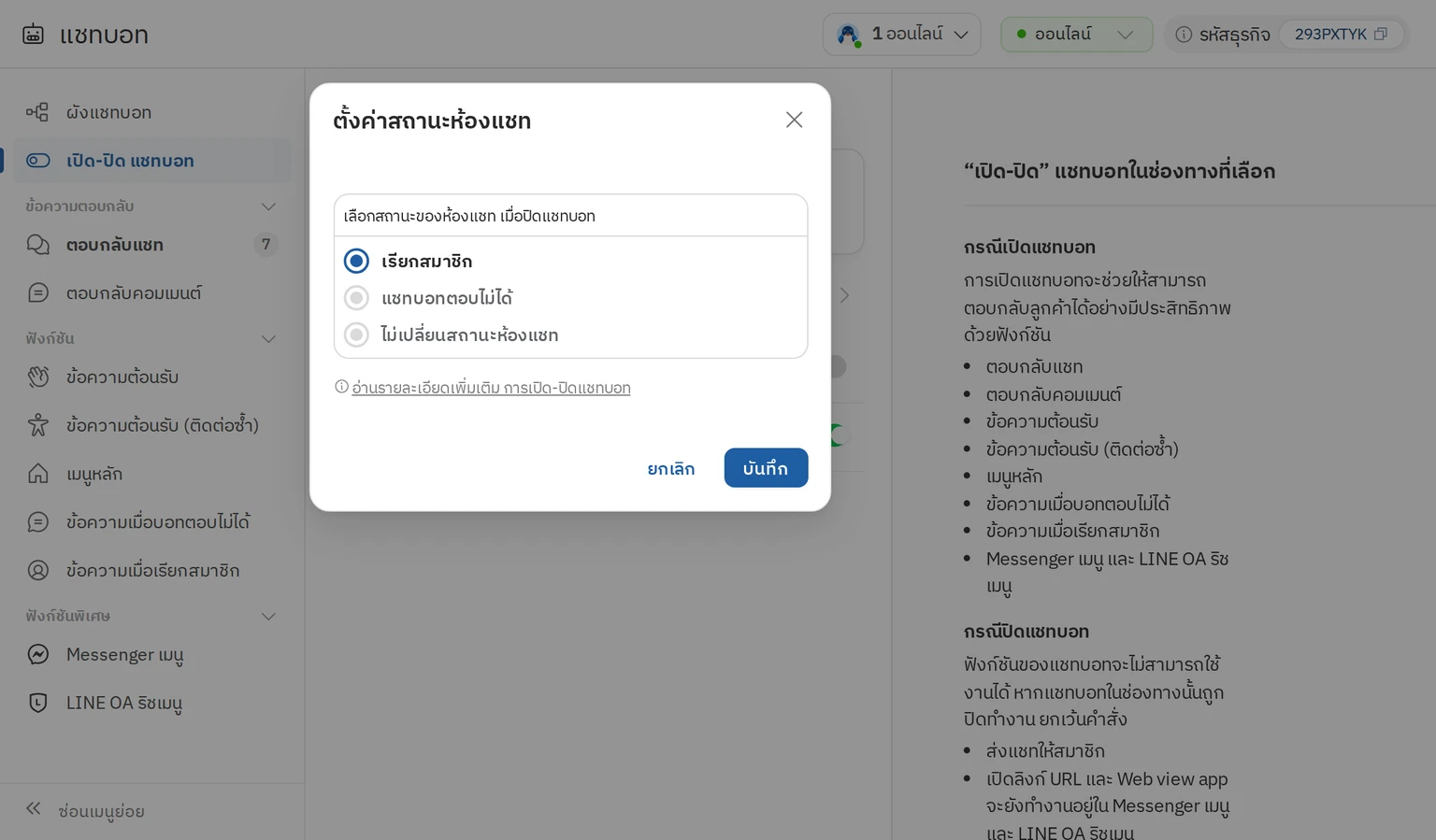
Task: Click the ตอบกลับแชท chat bubble icon
Action: click(x=37, y=245)
